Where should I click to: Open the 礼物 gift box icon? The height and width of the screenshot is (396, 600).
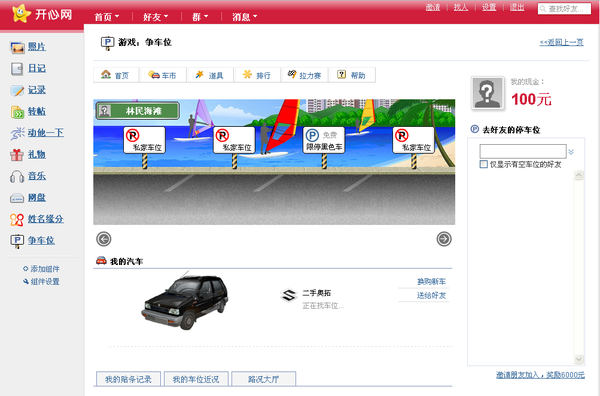pyautogui.click(x=17, y=155)
